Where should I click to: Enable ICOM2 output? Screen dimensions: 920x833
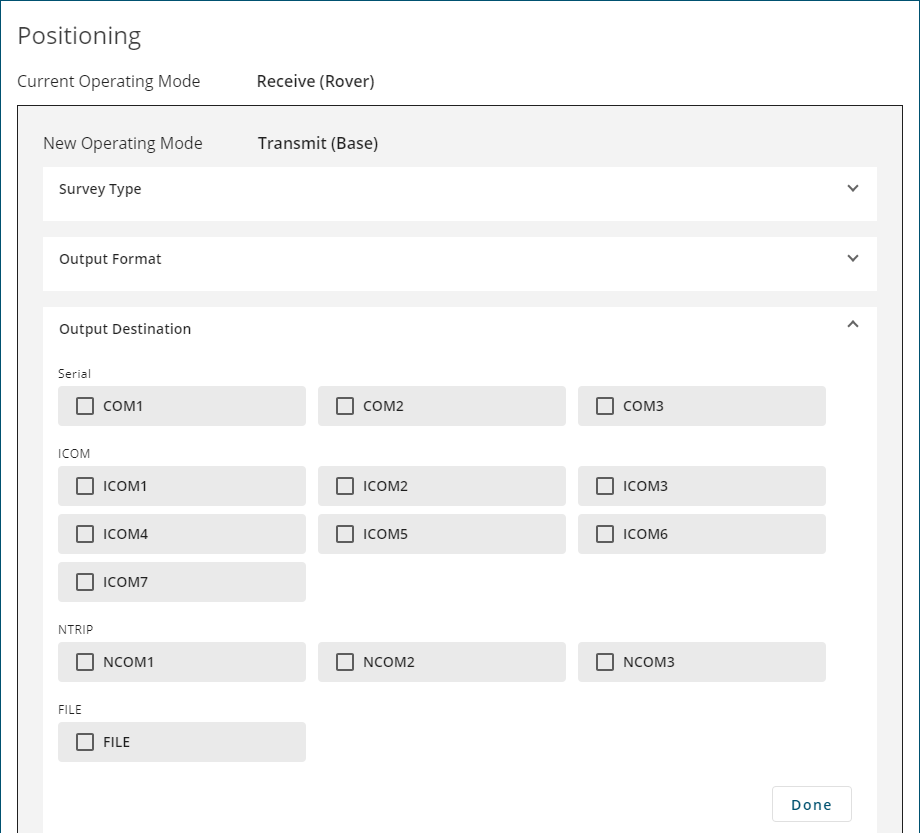[x=345, y=486]
